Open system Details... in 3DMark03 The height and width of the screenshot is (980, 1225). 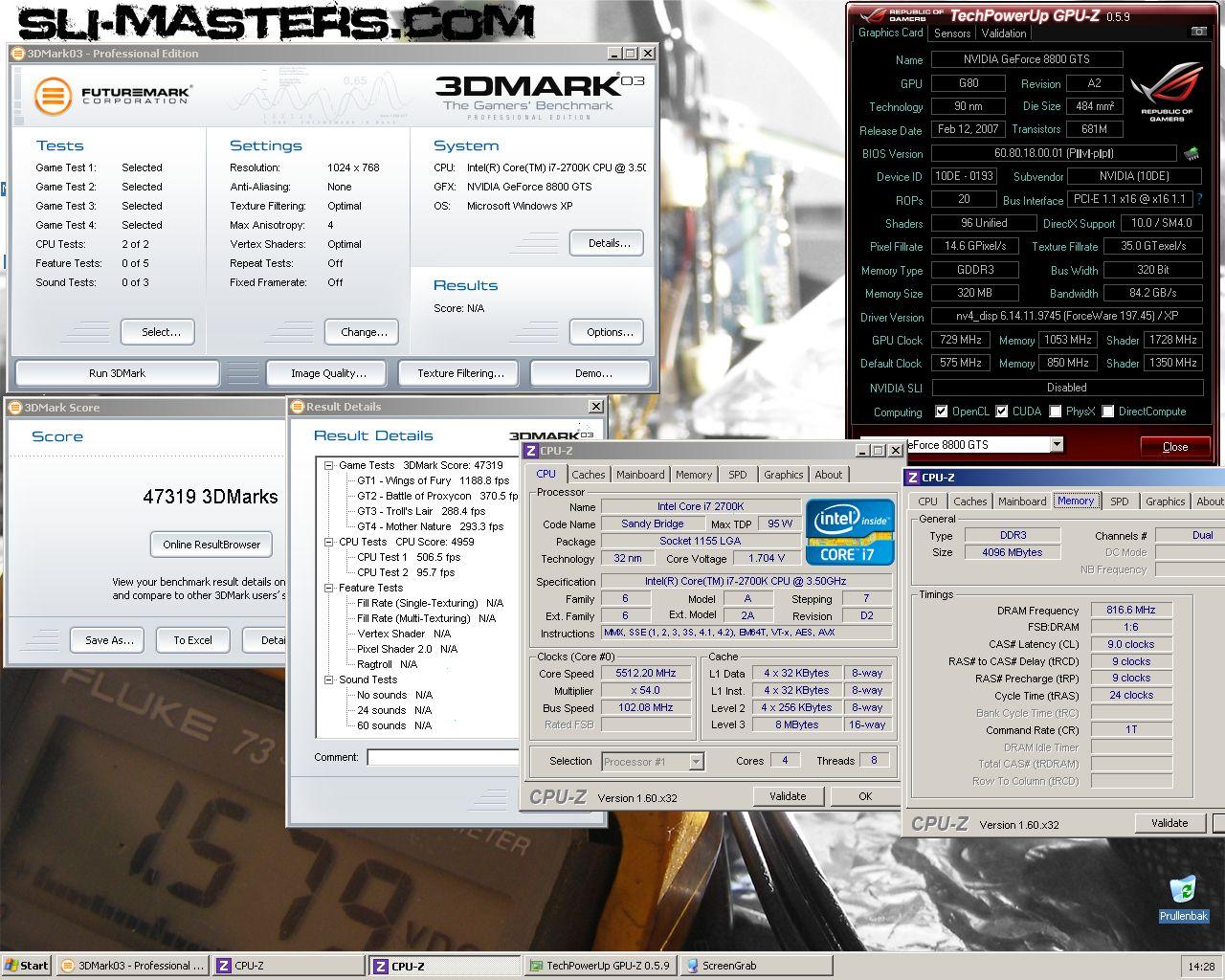(607, 243)
